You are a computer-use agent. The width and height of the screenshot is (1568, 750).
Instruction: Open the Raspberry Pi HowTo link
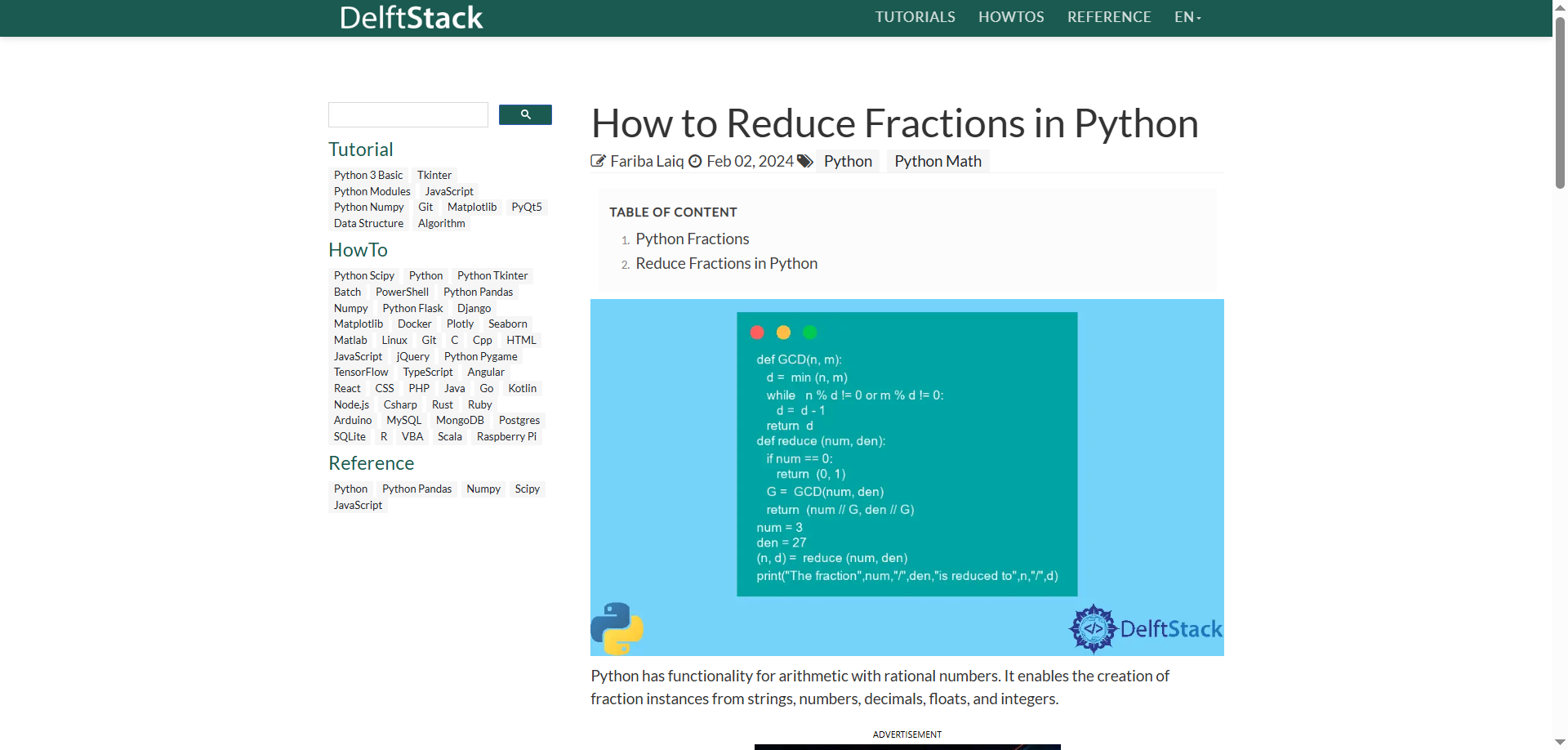(x=506, y=437)
